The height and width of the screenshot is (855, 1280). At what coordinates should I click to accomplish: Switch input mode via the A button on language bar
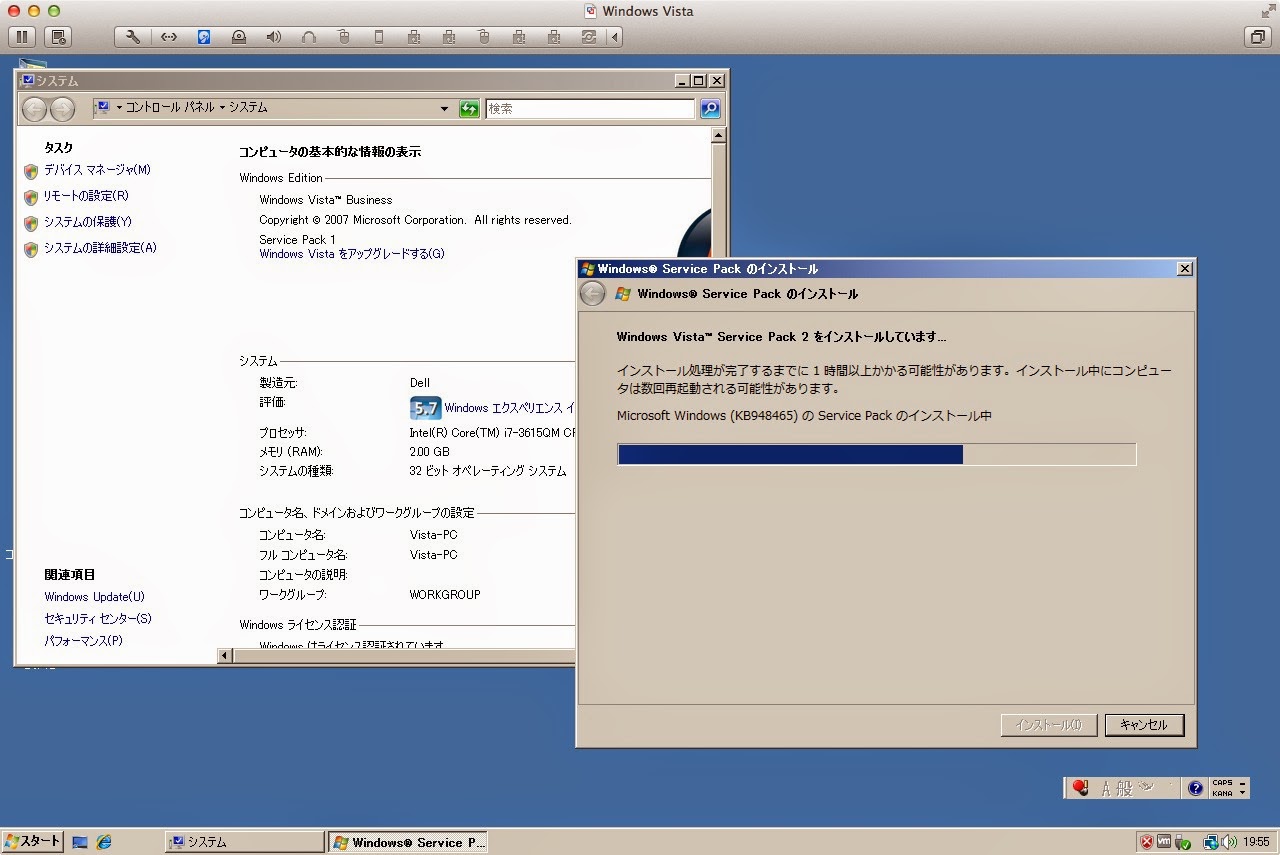pos(1106,788)
